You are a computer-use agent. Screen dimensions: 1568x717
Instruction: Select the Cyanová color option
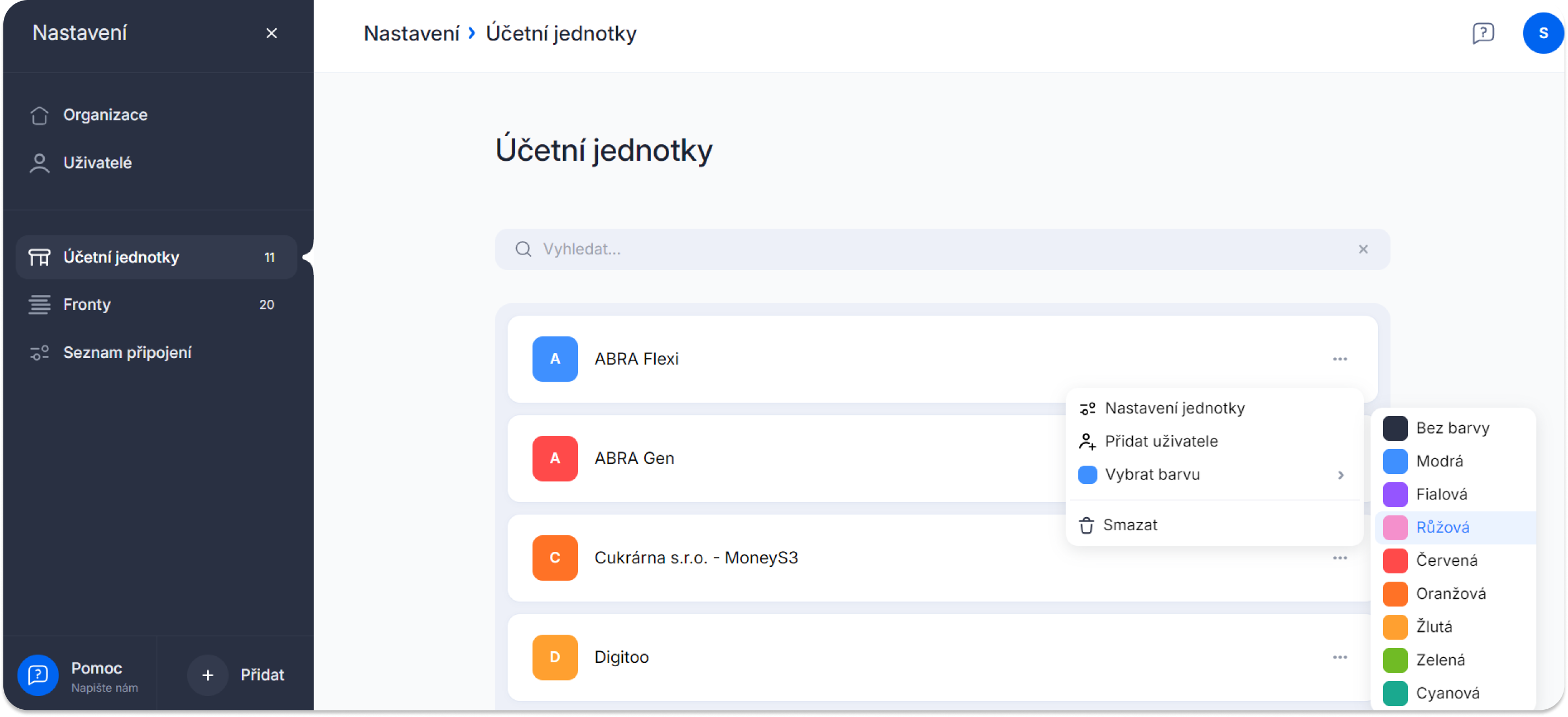click(1455, 693)
